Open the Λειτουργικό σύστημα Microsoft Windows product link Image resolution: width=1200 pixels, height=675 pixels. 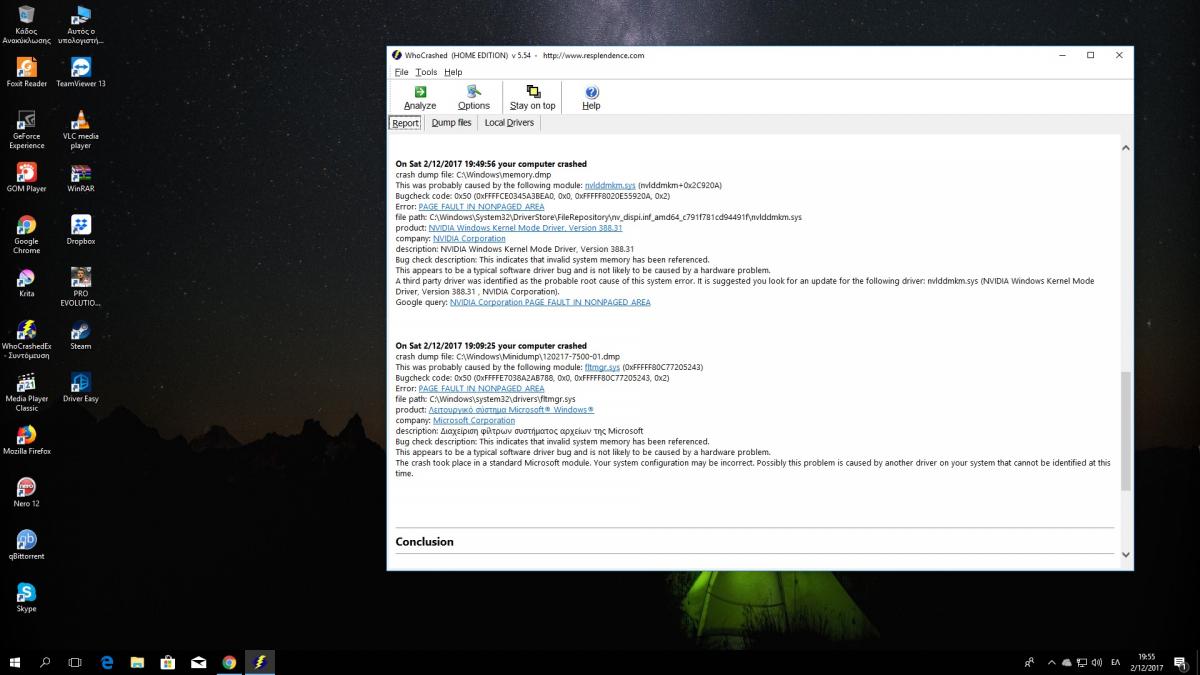tap(511, 410)
